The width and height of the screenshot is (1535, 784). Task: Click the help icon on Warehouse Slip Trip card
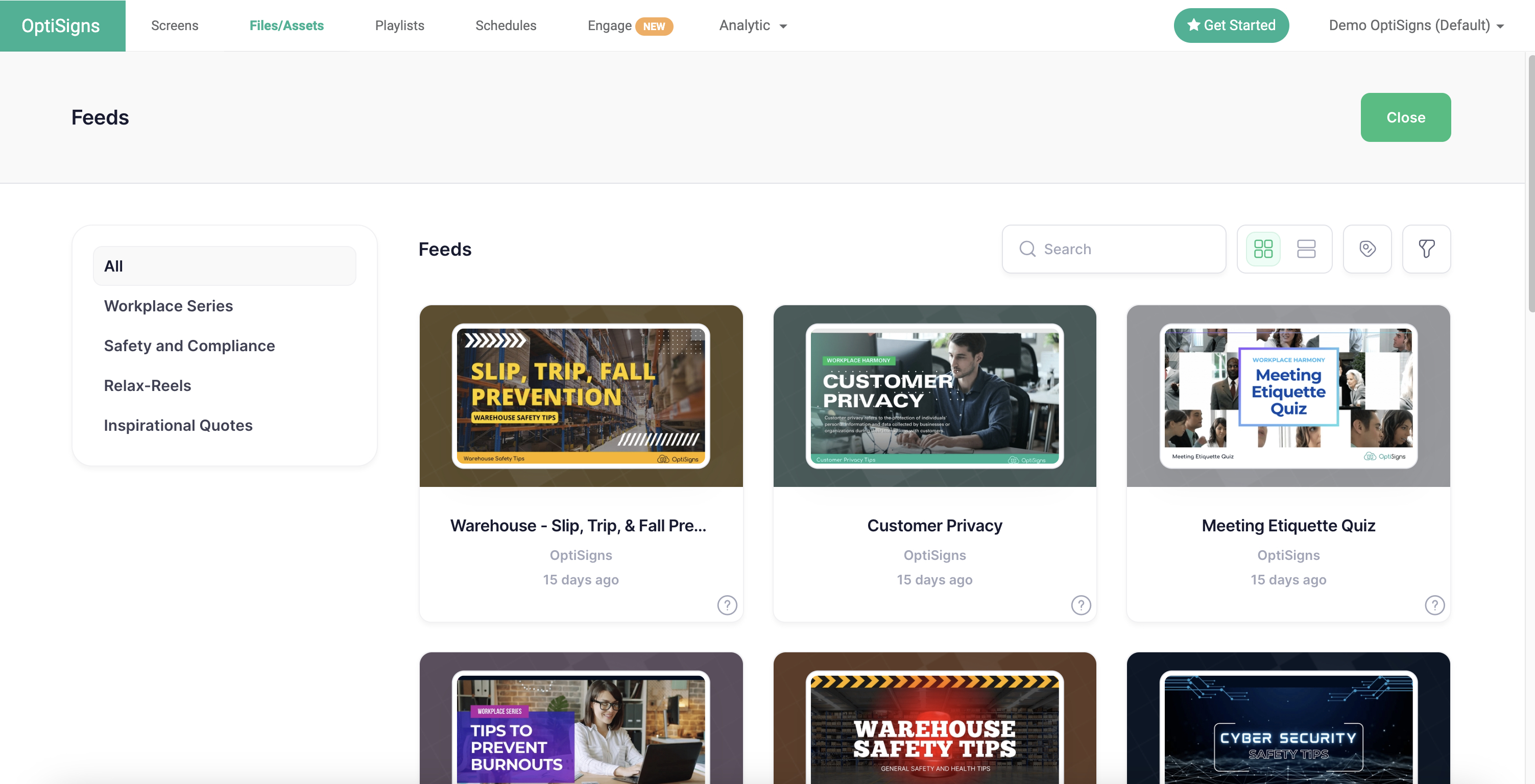pos(727,605)
